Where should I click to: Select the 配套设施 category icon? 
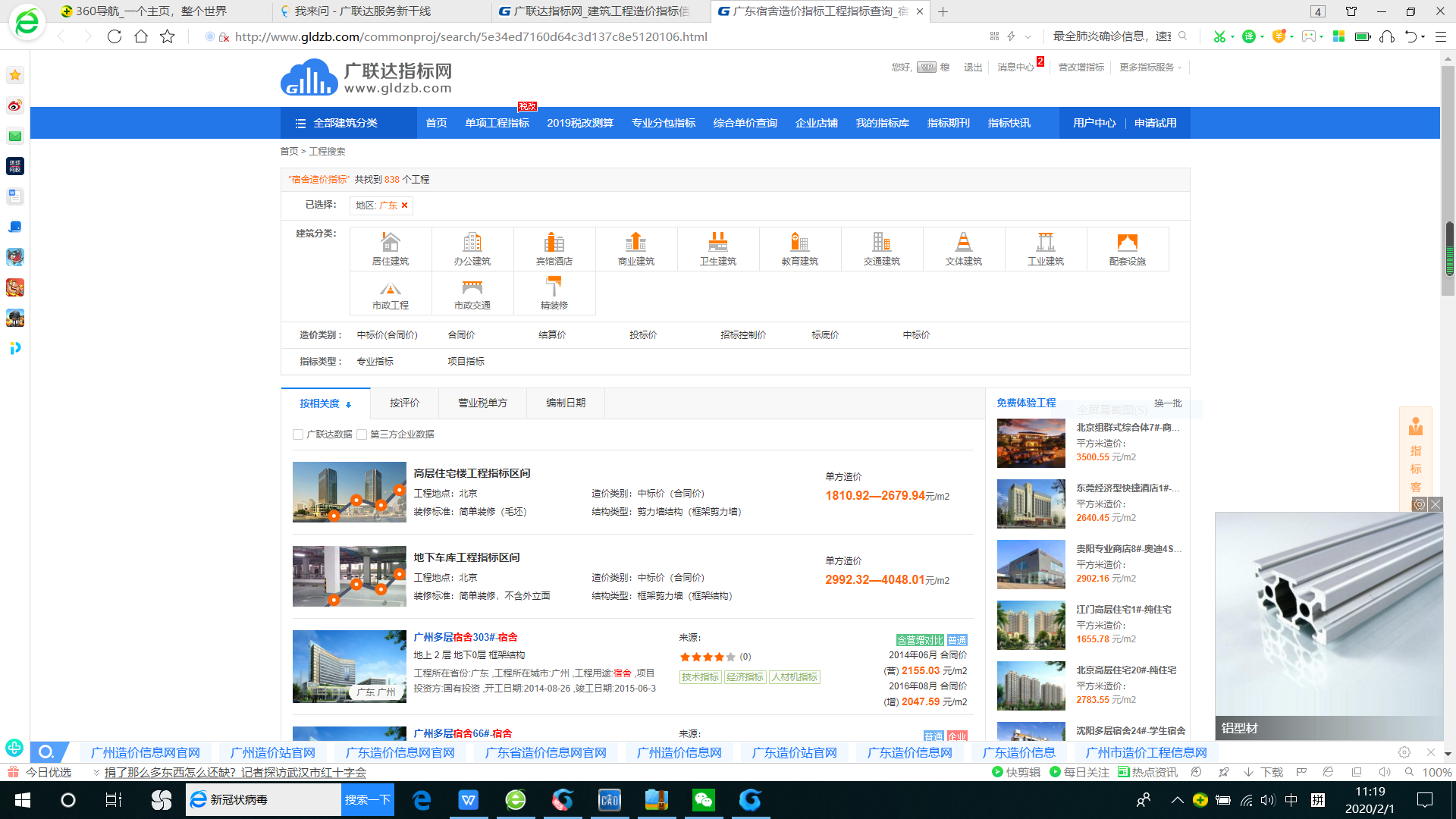(1128, 243)
